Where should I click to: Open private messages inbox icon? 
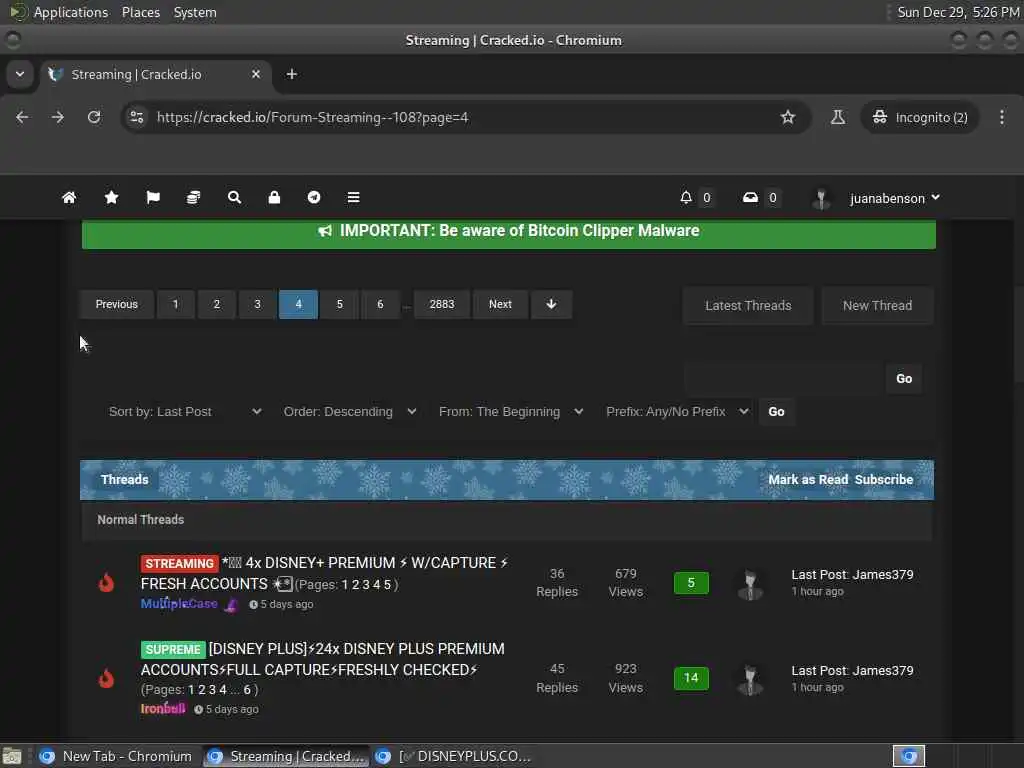[750, 197]
